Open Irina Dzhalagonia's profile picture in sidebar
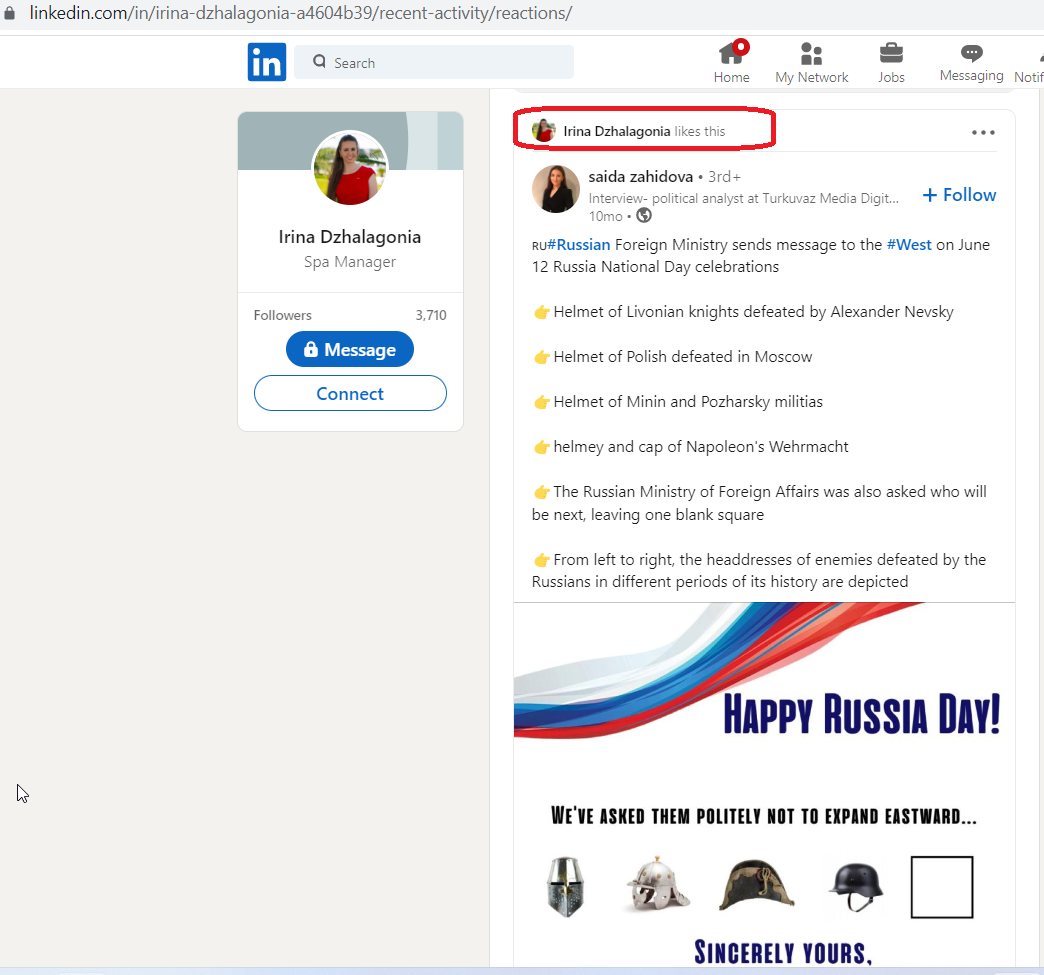Viewport: 1044px width, 975px height. pos(350,168)
